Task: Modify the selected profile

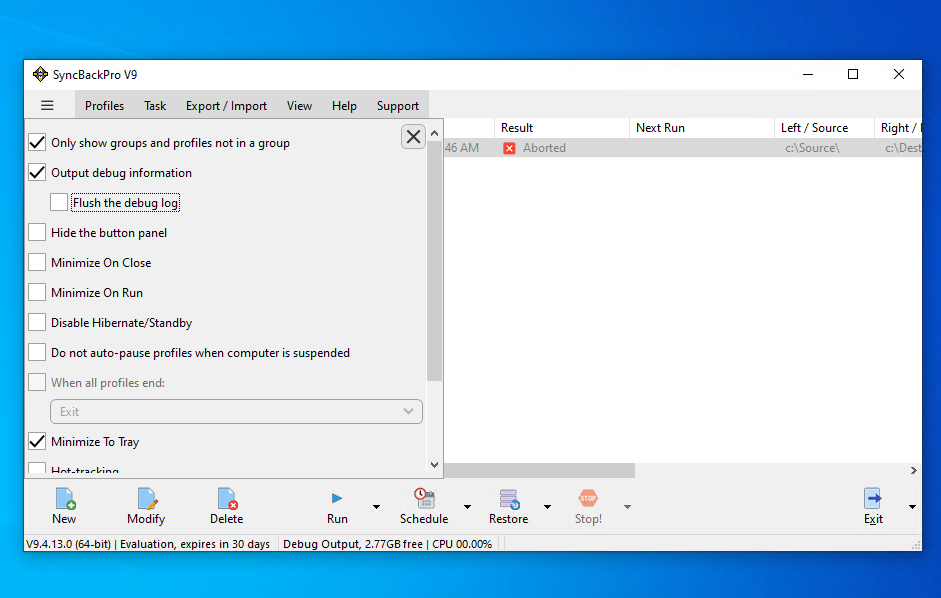Action: click(146, 507)
